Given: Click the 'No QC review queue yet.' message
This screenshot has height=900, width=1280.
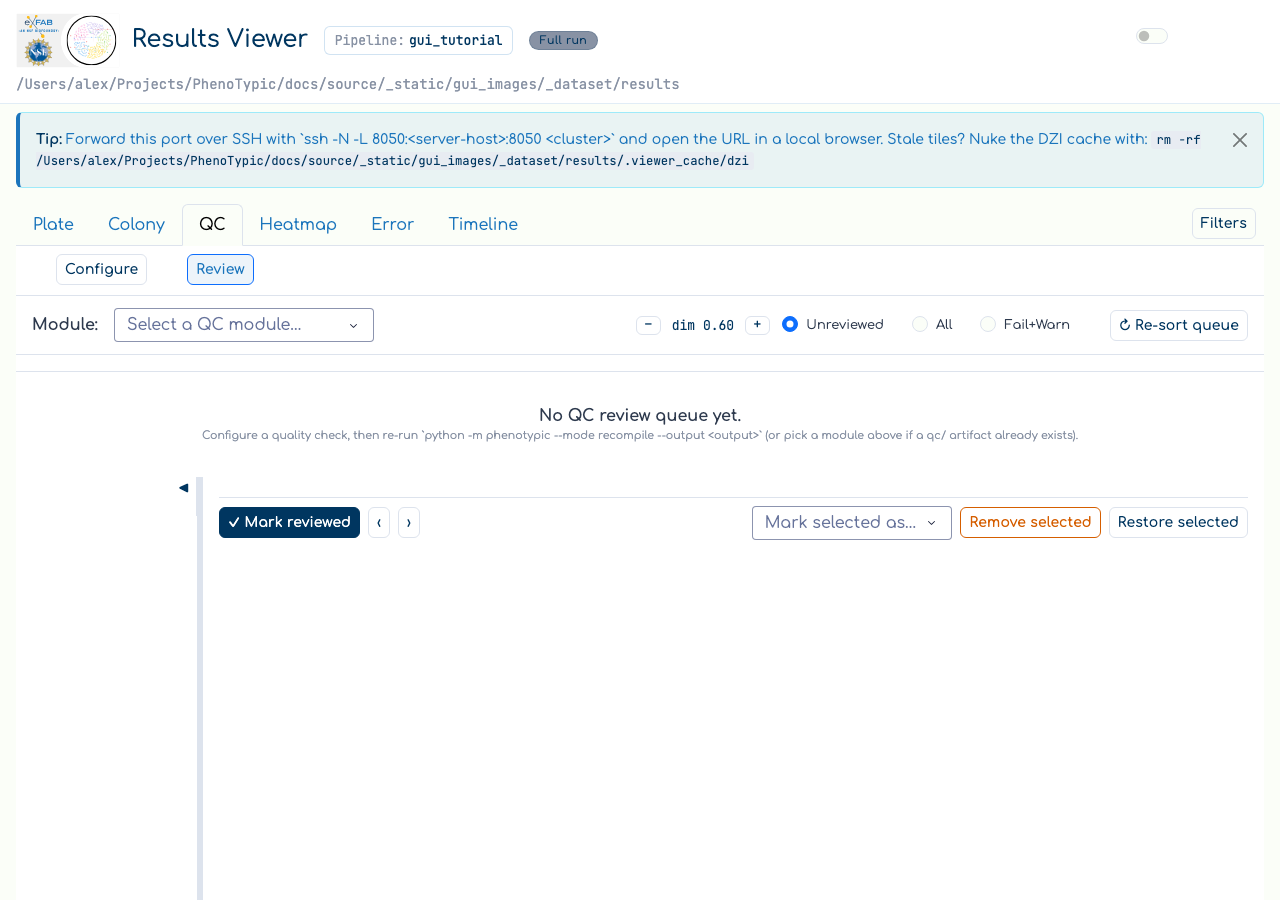Looking at the screenshot, I should [640, 415].
